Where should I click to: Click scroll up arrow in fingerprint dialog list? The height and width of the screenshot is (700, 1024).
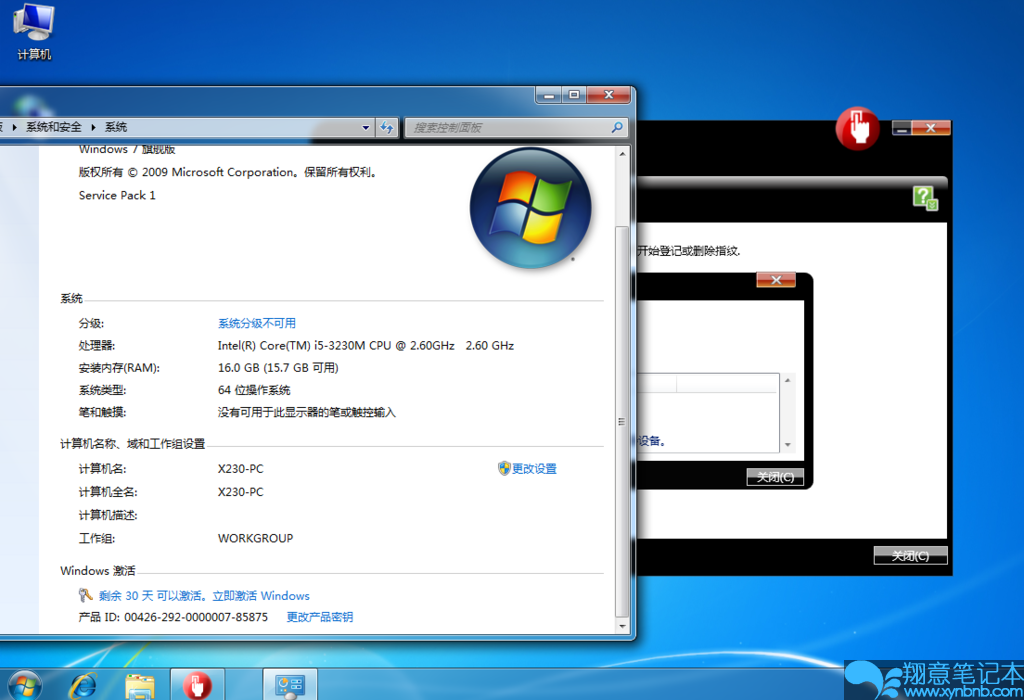788,380
